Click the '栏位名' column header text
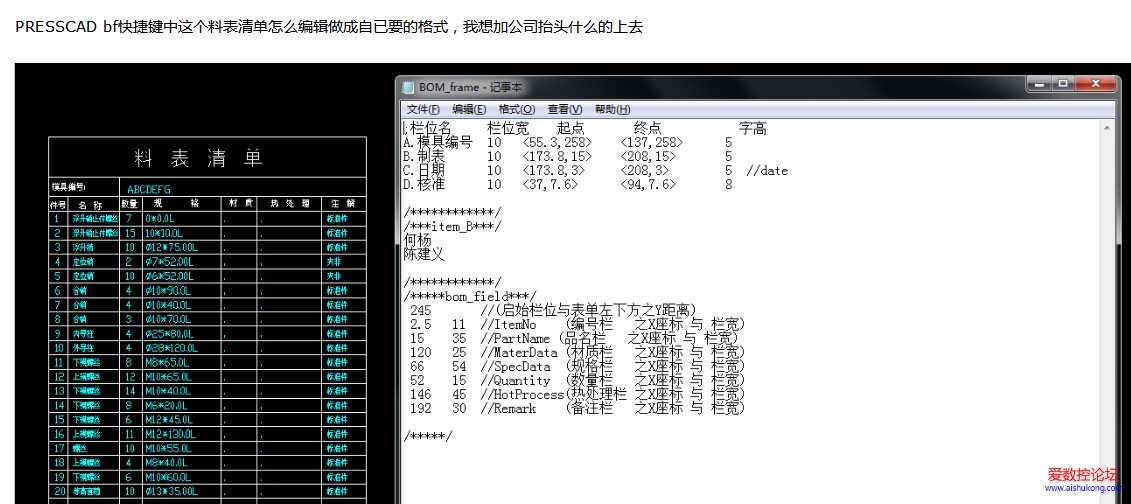 point(431,129)
